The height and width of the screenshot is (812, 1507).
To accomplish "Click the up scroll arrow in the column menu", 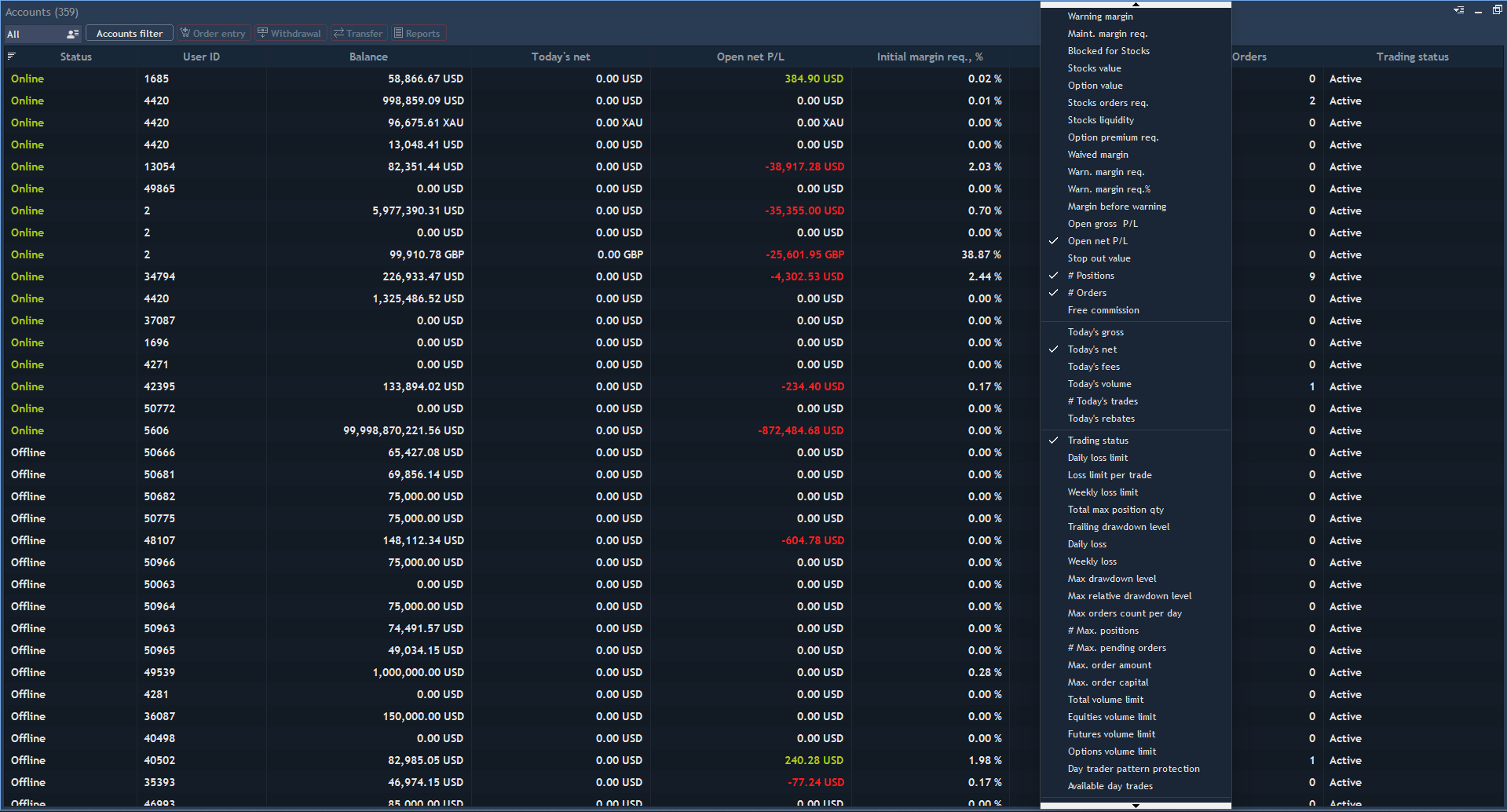I will pyautogui.click(x=1135, y=4).
